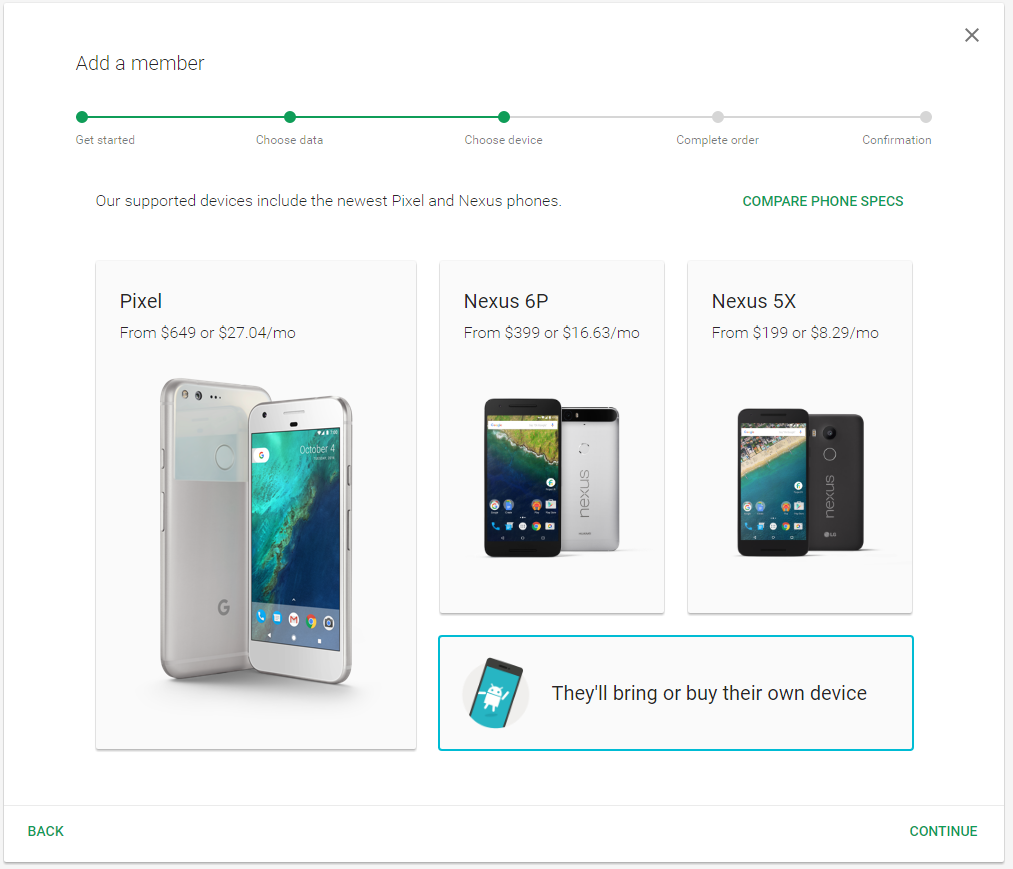Image resolution: width=1013 pixels, height=869 pixels.
Task: Click the Confirmation step dot
Action: (926, 117)
